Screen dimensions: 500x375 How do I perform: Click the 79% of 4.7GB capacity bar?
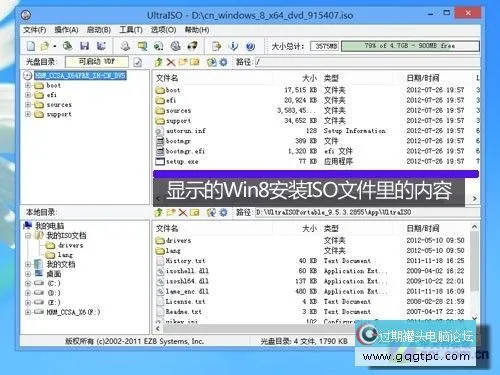click(410, 46)
